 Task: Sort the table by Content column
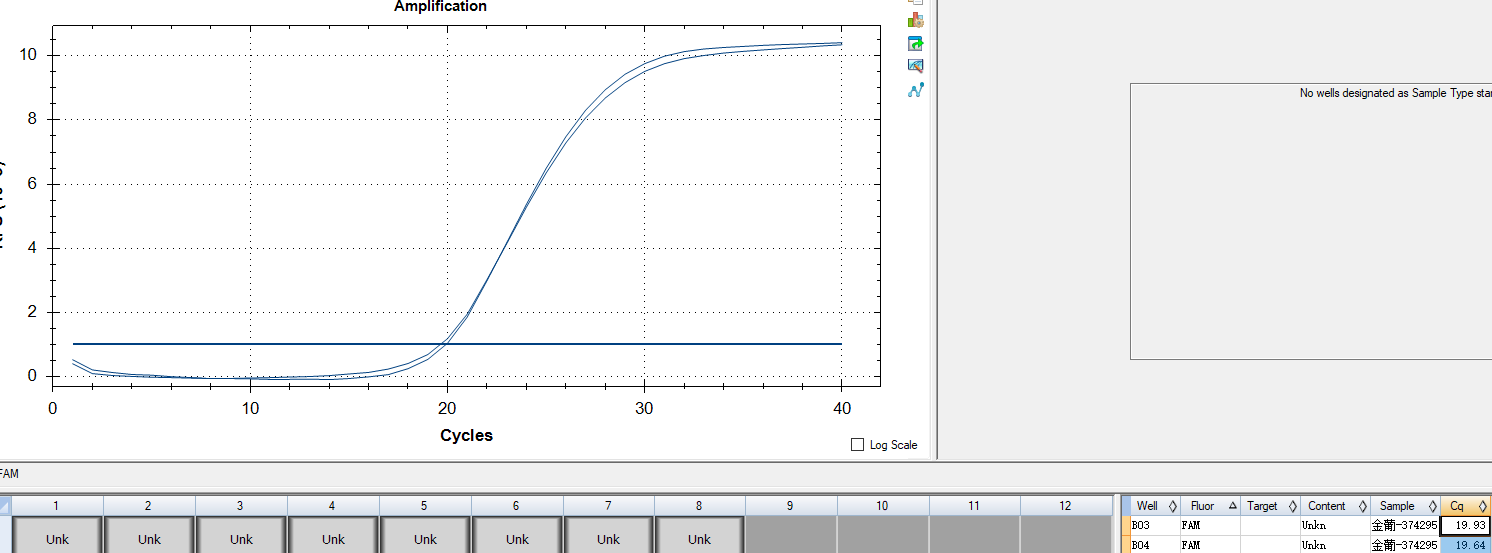1334,506
